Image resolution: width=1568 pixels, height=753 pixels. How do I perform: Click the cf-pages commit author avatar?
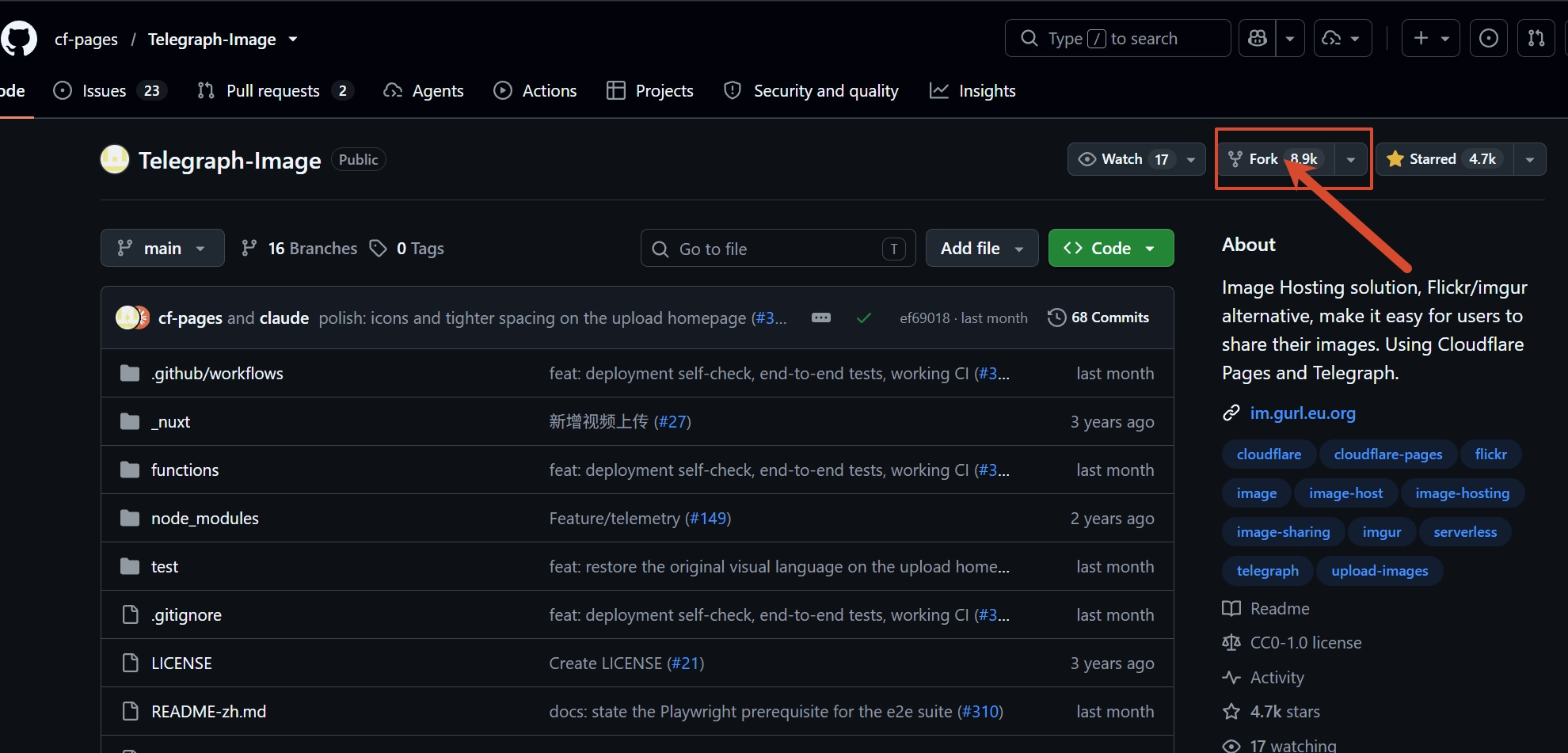coord(127,318)
